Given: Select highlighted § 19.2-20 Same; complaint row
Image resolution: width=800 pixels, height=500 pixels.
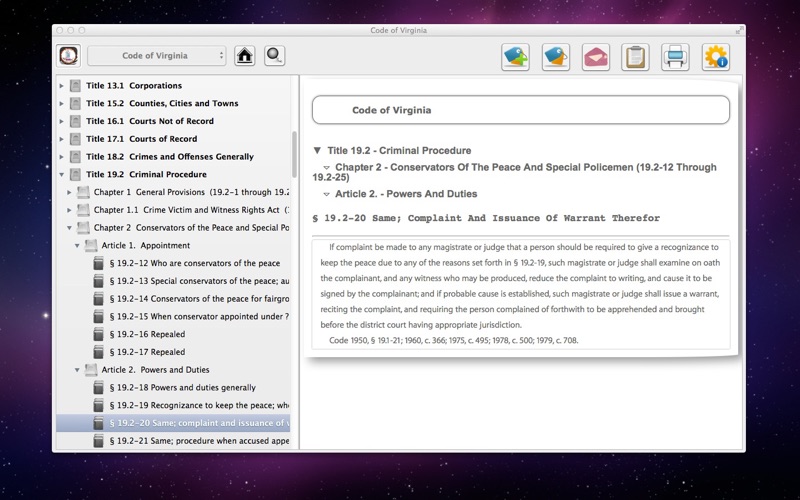Looking at the screenshot, I should [x=173, y=423].
